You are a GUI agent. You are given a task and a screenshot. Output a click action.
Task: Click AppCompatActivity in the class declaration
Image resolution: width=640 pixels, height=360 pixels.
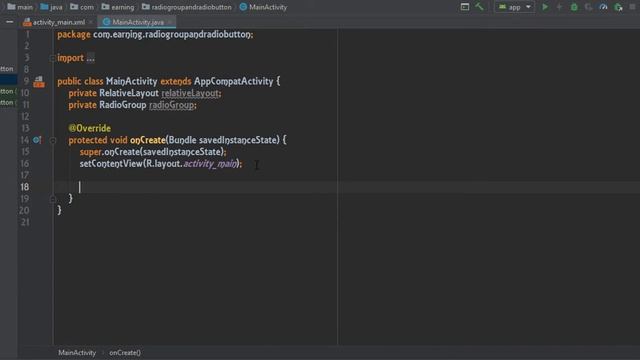(x=233, y=81)
